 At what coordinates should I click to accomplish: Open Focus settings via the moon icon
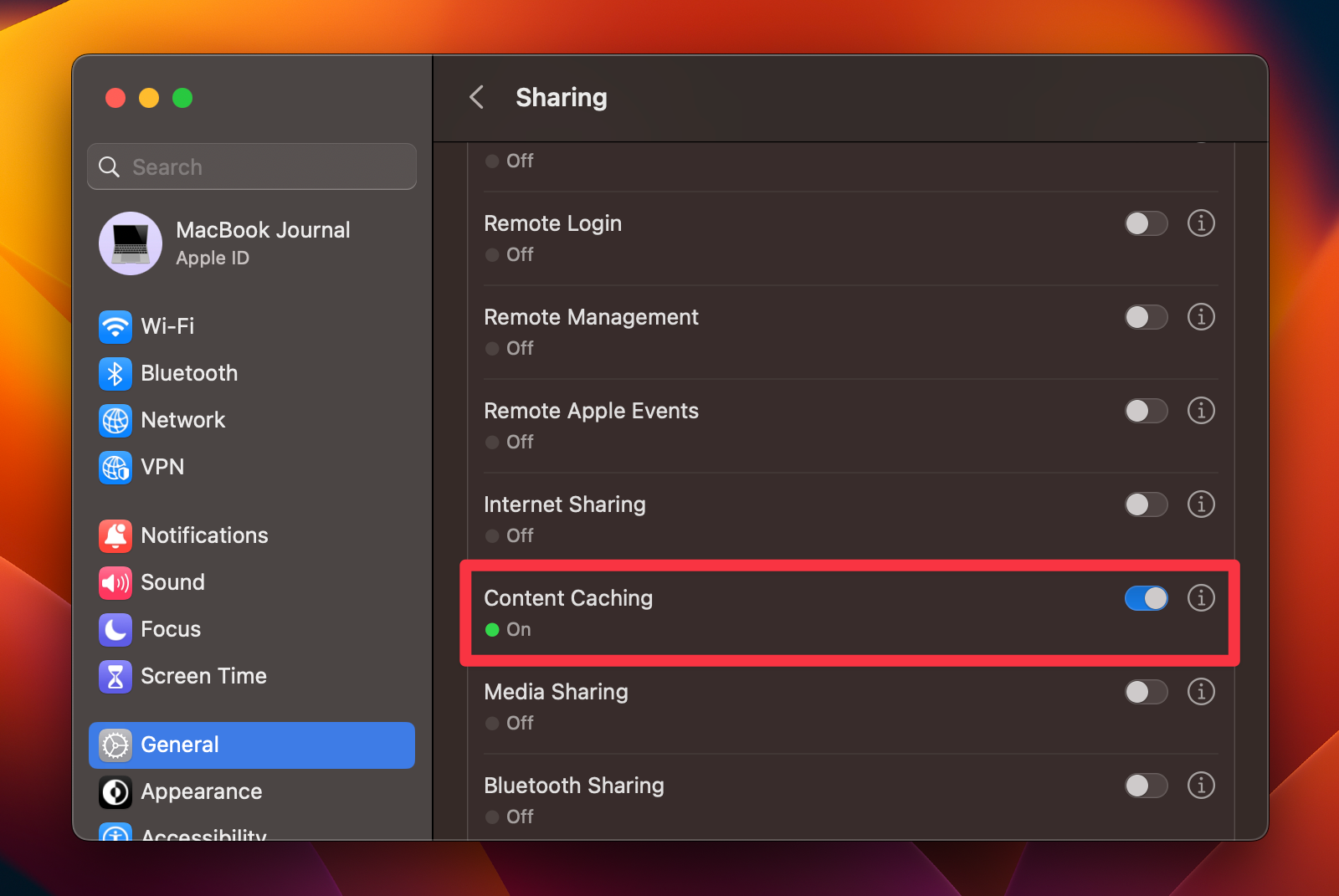pos(115,630)
